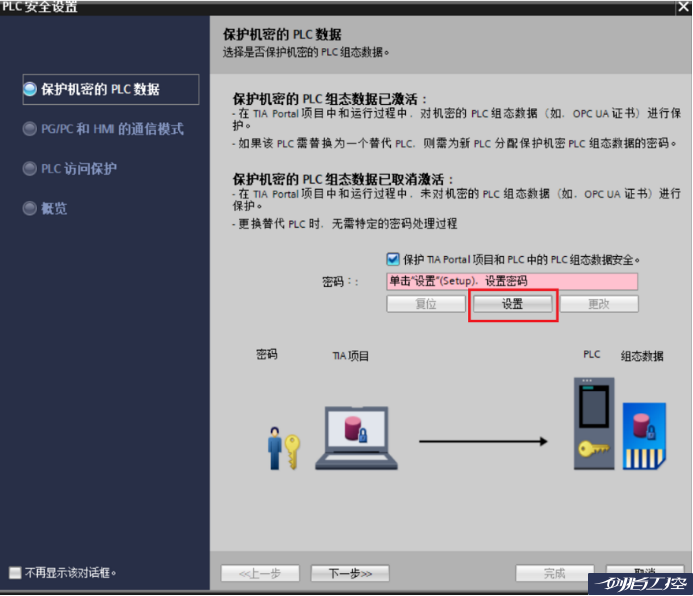Click the PLC device icon with key
Screen dimensions: 693x596
pyautogui.click(x=594, y=424)
